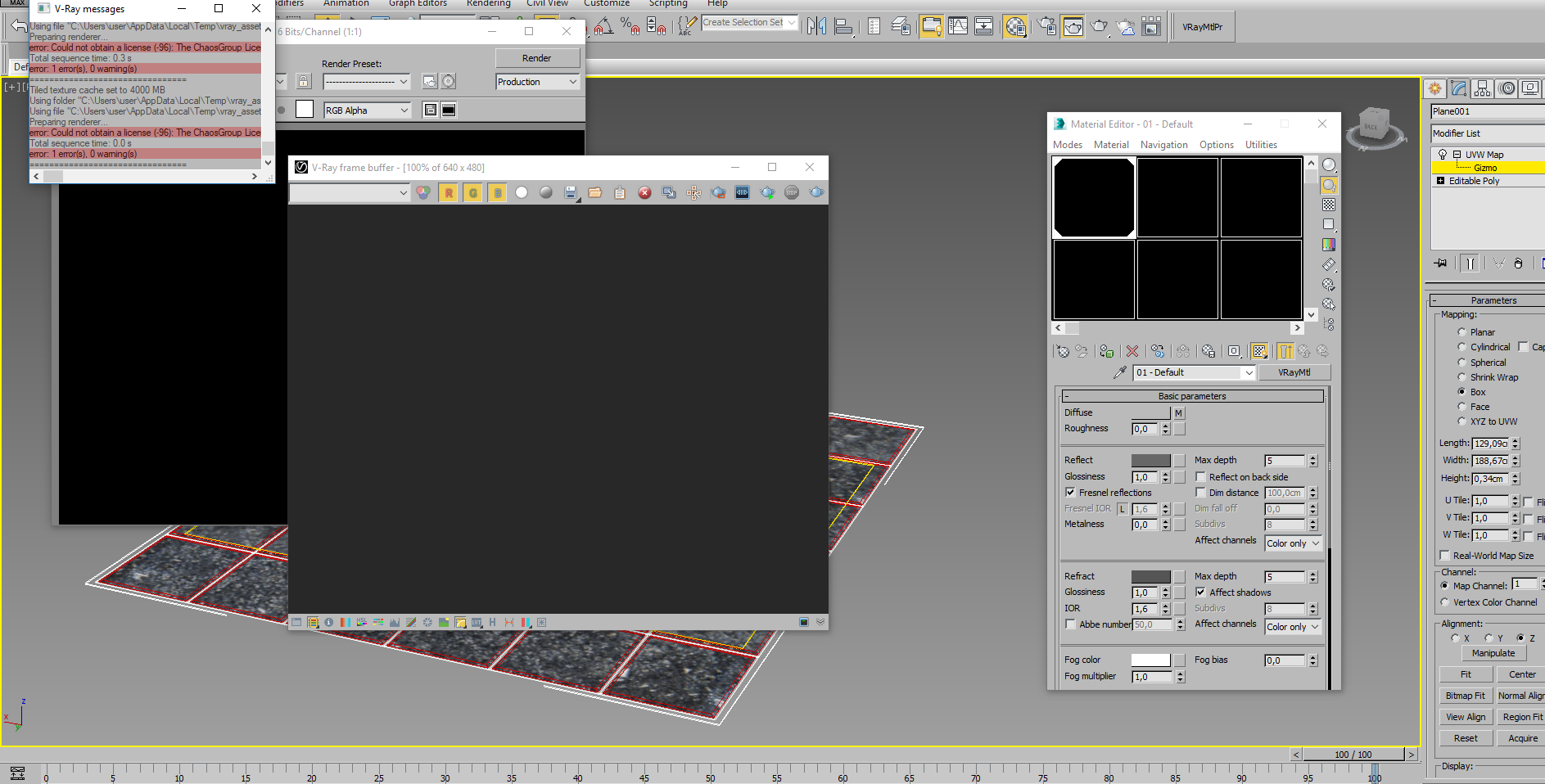1545x784 pixels.
Task: Click VRayMtl material type button
Action: tap(1294, 372)
